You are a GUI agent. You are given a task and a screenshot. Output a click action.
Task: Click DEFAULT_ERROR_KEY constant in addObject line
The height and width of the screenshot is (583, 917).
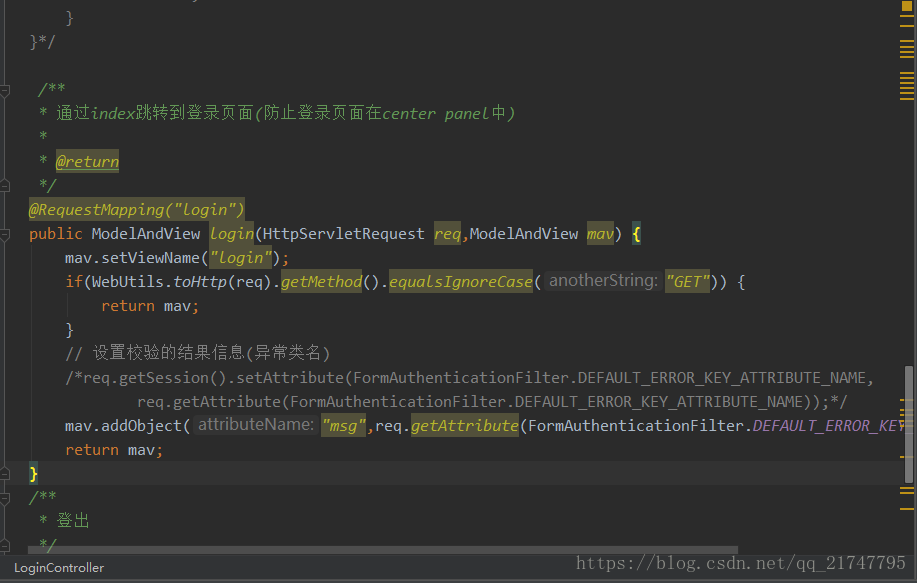[828, 426]
